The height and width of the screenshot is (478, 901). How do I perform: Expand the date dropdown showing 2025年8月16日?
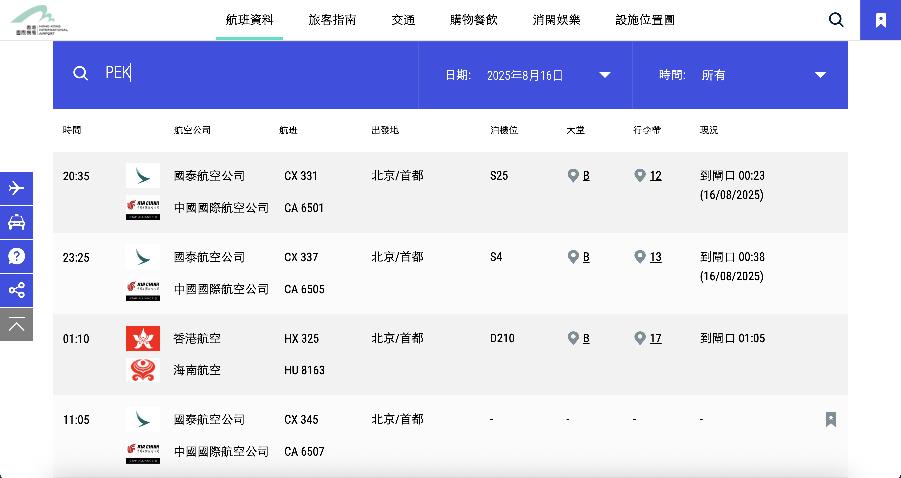(604, 75)
